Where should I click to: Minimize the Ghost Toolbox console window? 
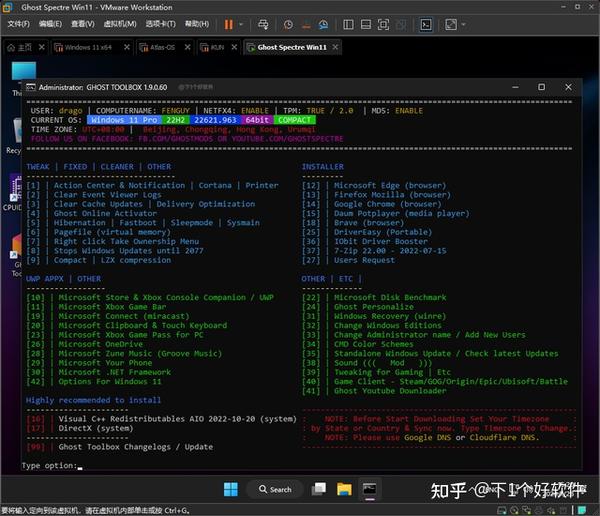click(515, 87)
